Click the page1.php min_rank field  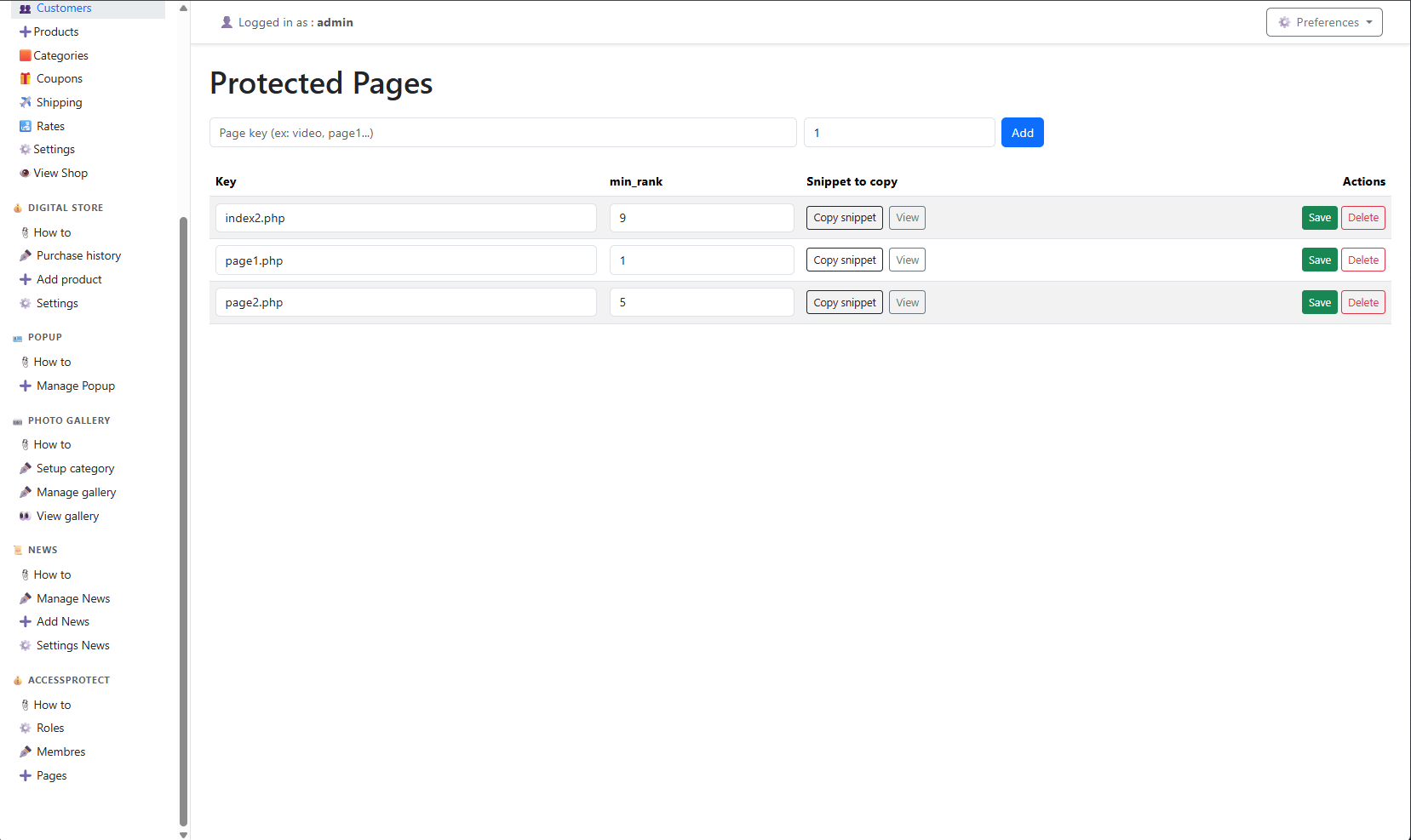pos(702,260)
